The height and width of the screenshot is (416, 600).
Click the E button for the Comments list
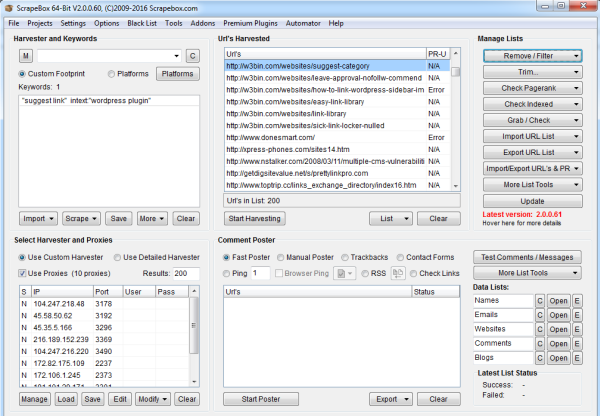point(577,344)
